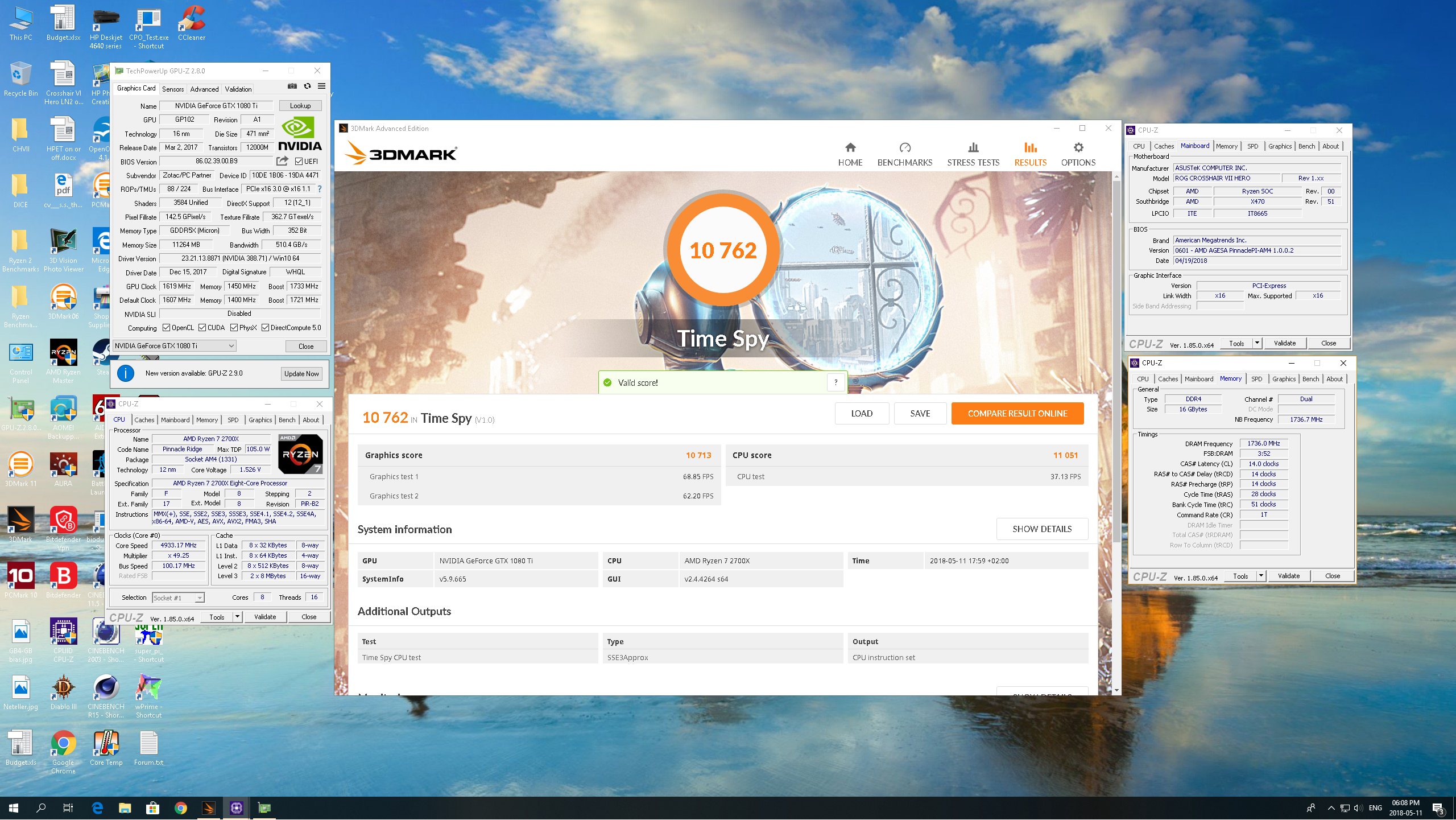
Task: Expand Tools dropdown arrow in CPU-Z Memory window
Action: [x=1261, y=576]
